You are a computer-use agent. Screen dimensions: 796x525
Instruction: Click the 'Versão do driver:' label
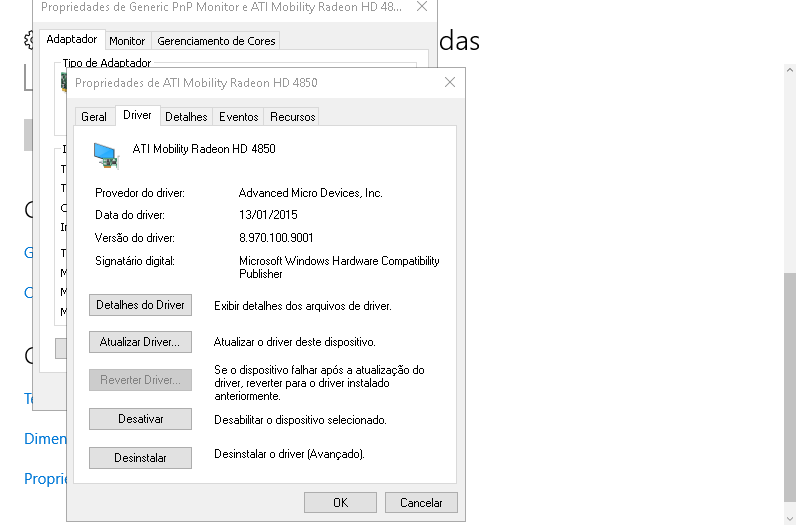tap(135, 238)
